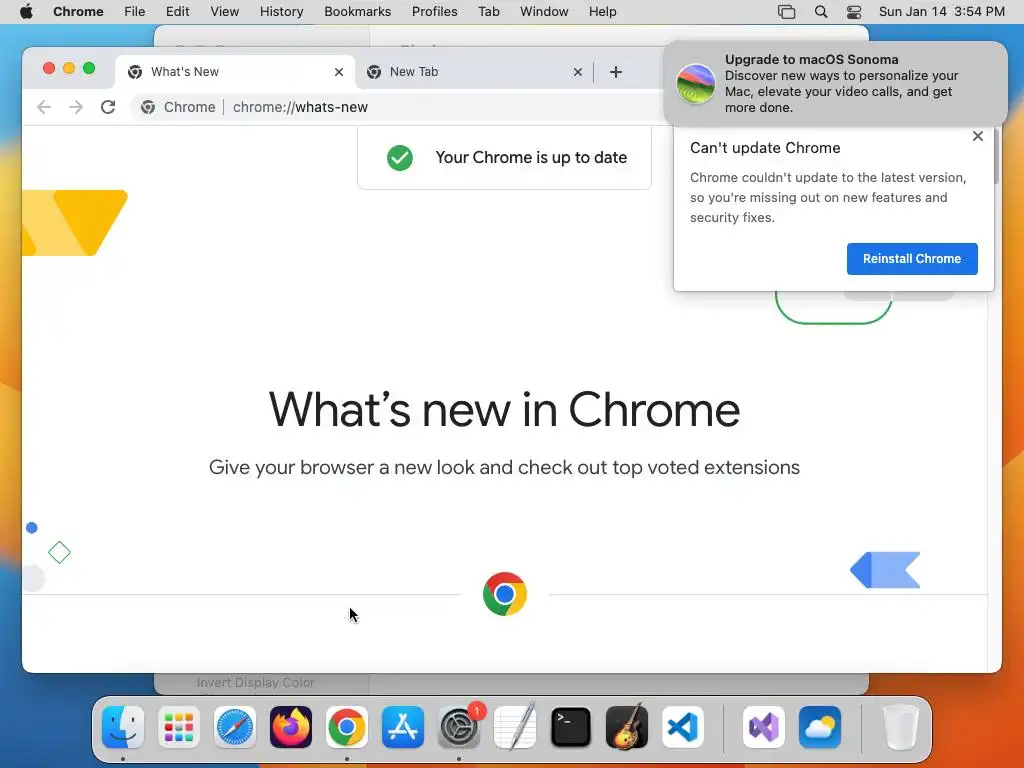Open the App Store from the dock

tap(403, 727)
